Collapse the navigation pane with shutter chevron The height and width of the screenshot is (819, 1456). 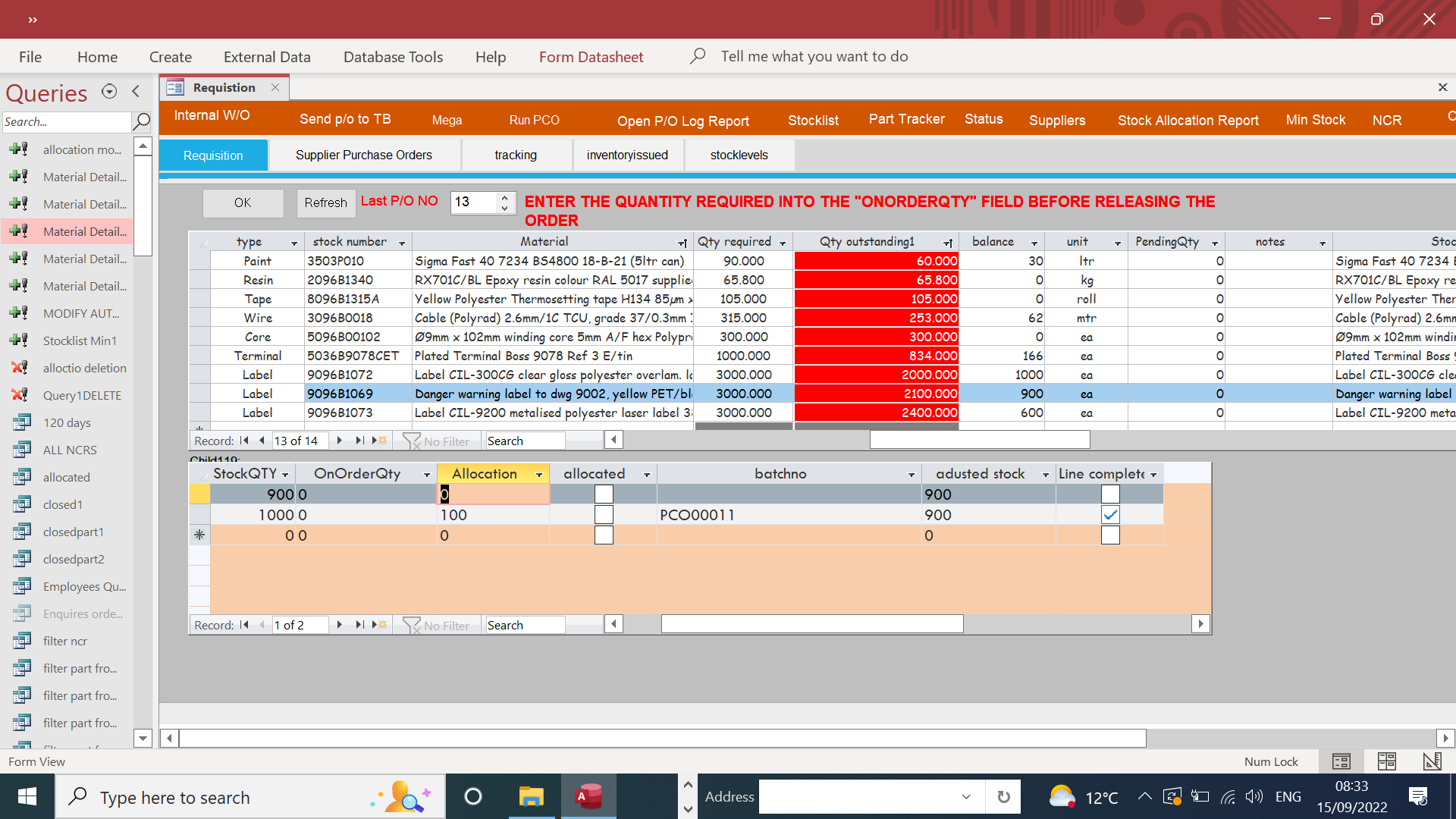pos(136,91)
